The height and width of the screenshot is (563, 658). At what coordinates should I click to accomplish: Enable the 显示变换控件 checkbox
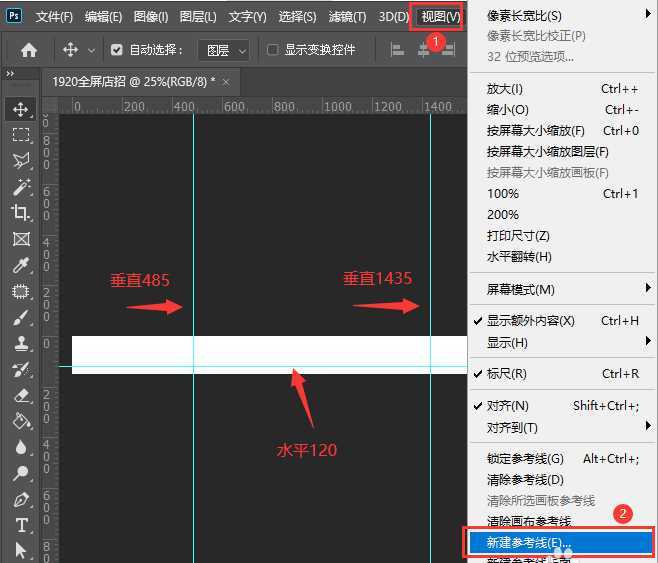[273, 50]
